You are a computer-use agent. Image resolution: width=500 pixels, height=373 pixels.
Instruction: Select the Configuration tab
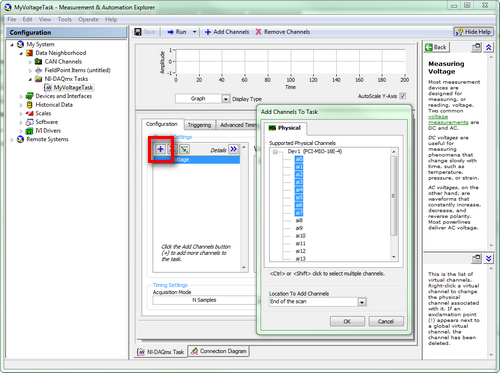pos(162,124)
